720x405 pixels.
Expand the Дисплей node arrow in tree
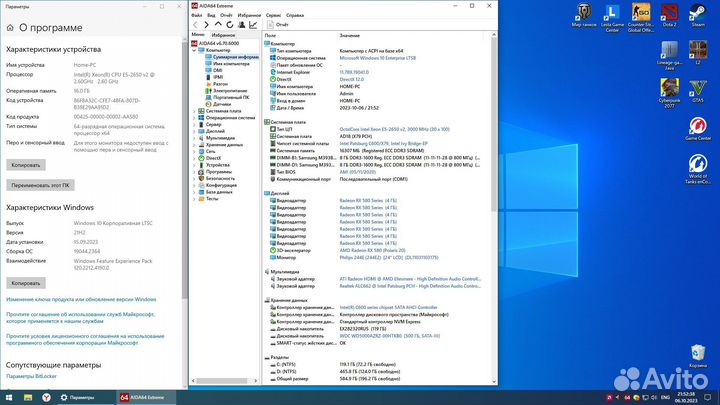pos(194,131)
